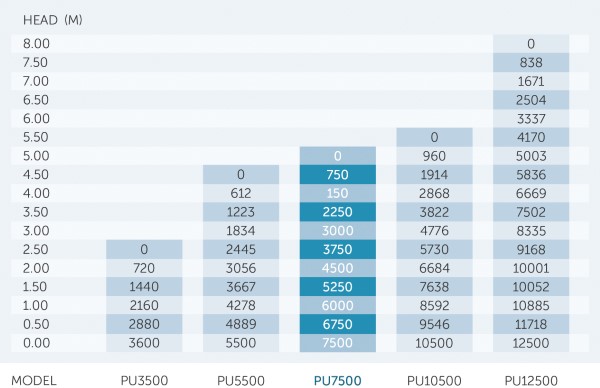Select the 960 cell in PU10500 column

[434, 156]
